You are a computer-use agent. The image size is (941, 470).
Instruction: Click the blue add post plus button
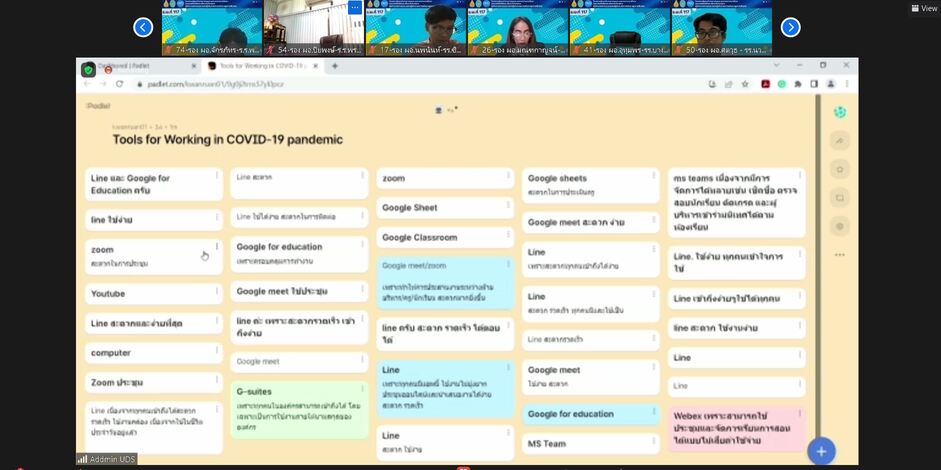pyautogui.click(x=821, y=451)
